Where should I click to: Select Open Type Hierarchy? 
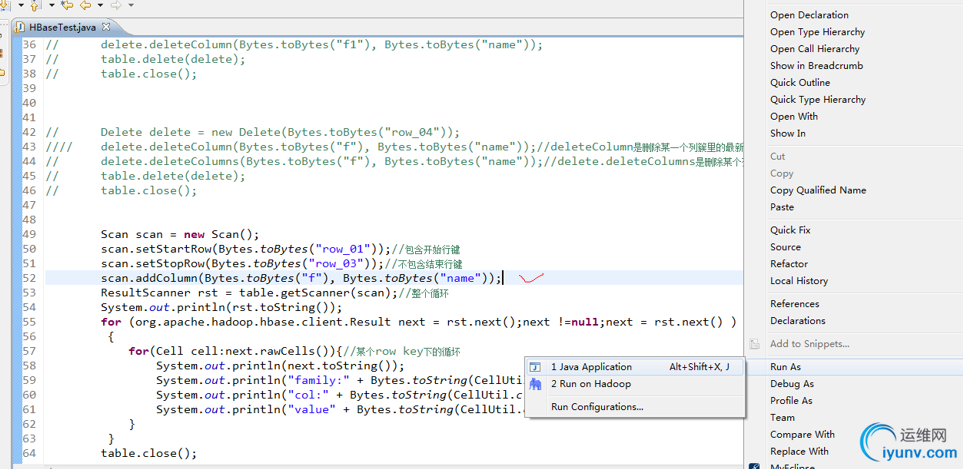pyautogui.click(x=817, y=32)
